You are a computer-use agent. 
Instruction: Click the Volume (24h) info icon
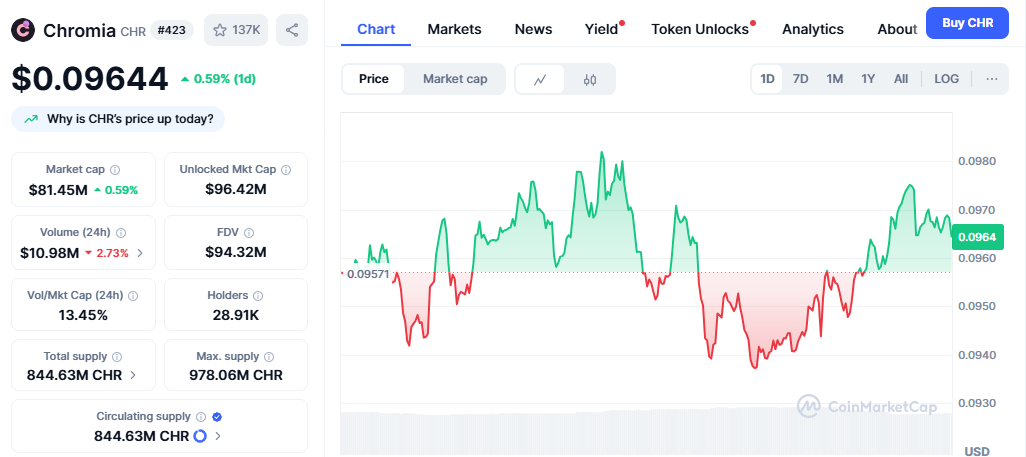(x=121, y=232)
